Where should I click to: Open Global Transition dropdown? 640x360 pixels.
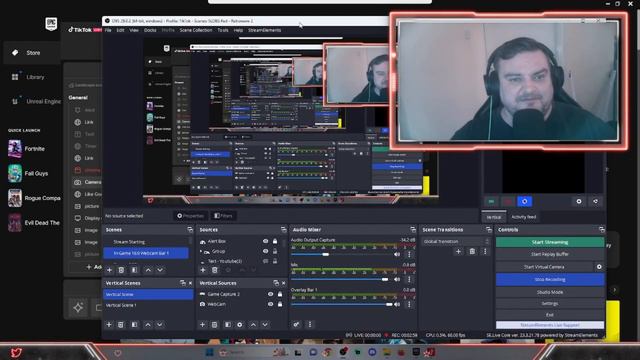tap(456, 241)
